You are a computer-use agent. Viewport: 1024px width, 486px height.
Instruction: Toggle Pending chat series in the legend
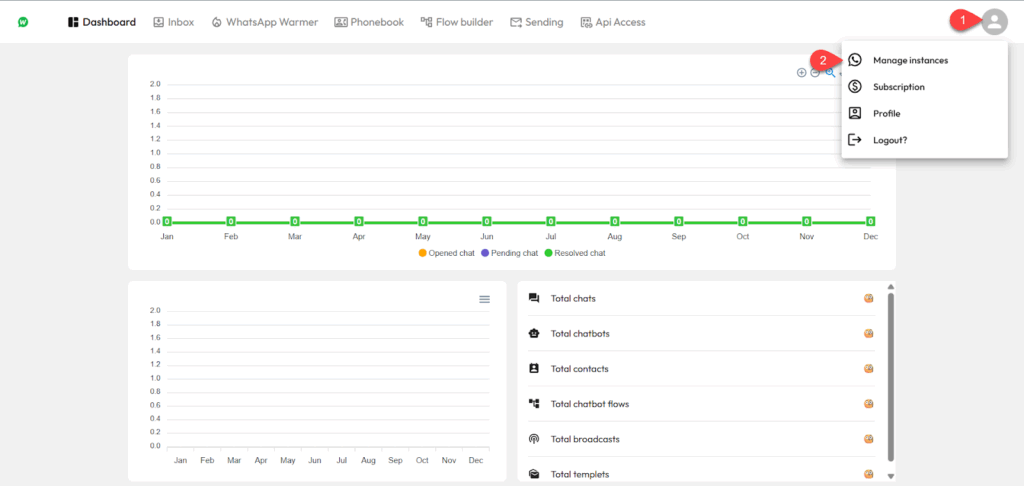coord(509,253)
